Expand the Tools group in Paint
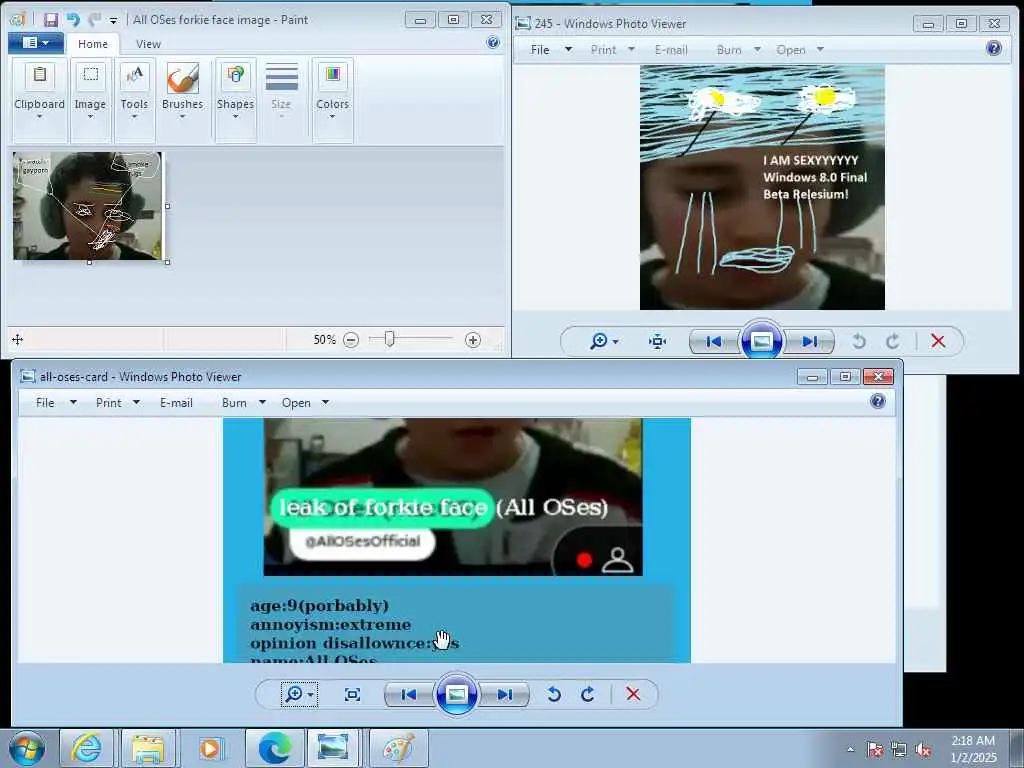 pos(134,99)
